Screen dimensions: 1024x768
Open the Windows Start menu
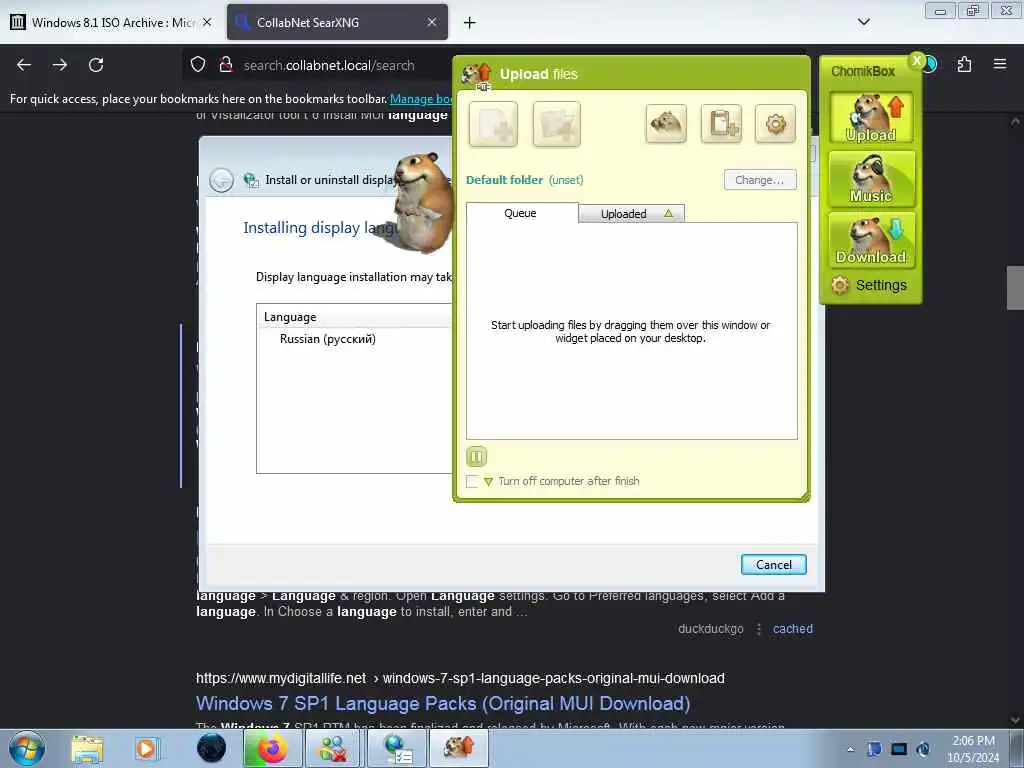pos(27,748)
